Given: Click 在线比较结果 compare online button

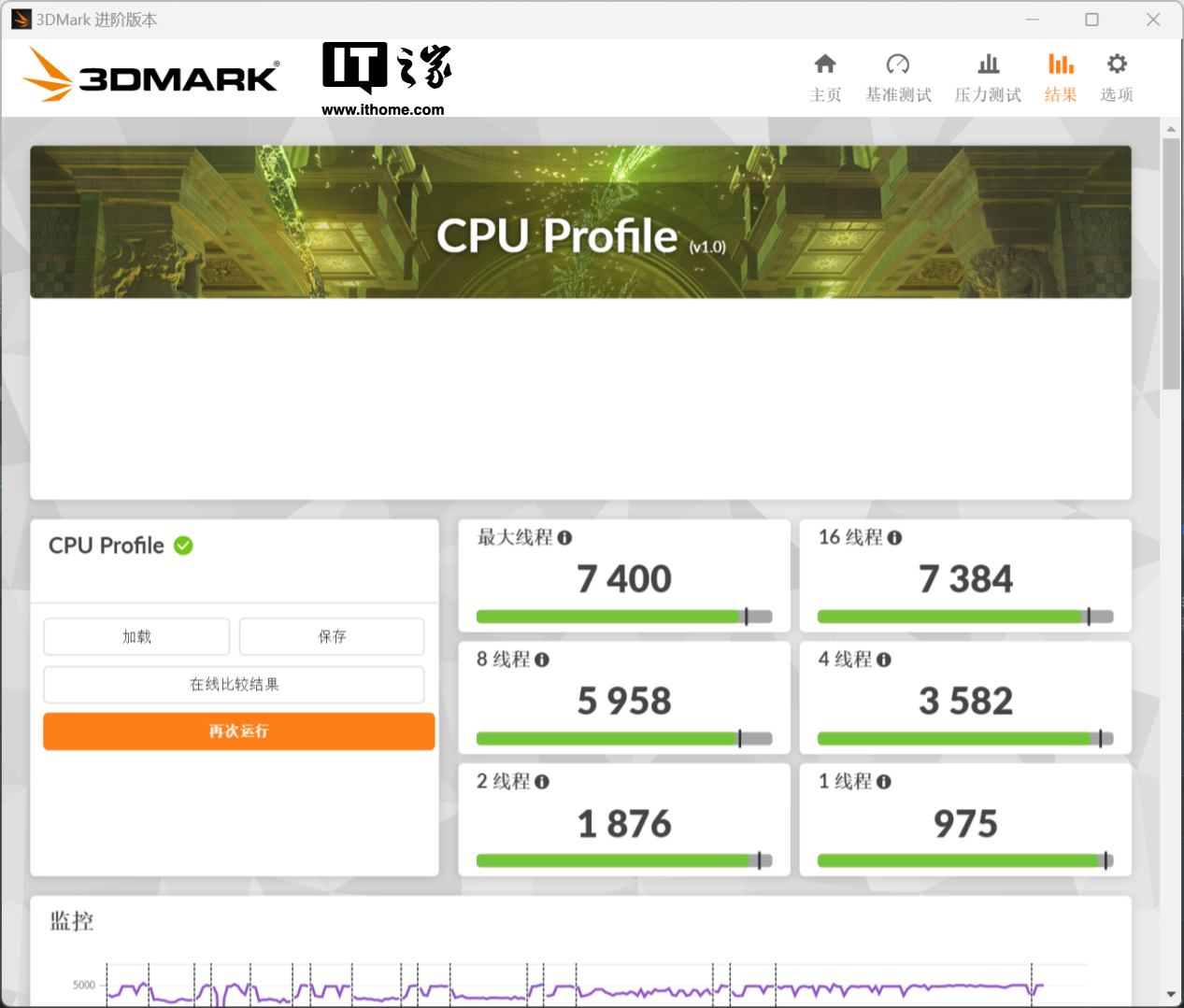Looking at the screenshot, I should [234, 685].
